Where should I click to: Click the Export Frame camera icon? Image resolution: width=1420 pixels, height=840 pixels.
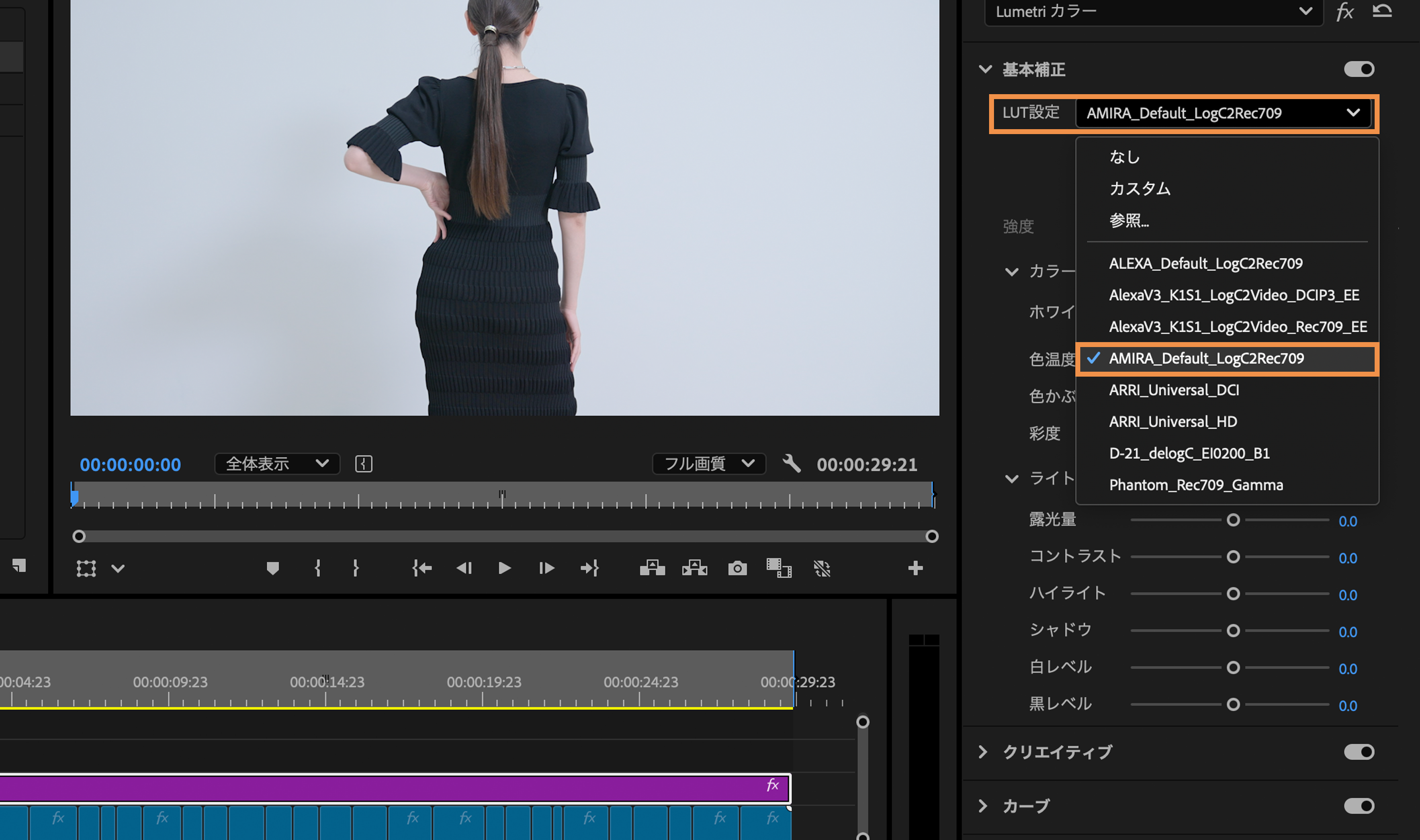coord(737,568)
